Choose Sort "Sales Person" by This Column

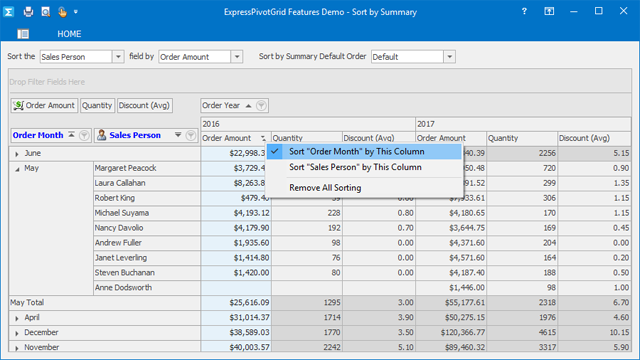[x=364, y=167]
